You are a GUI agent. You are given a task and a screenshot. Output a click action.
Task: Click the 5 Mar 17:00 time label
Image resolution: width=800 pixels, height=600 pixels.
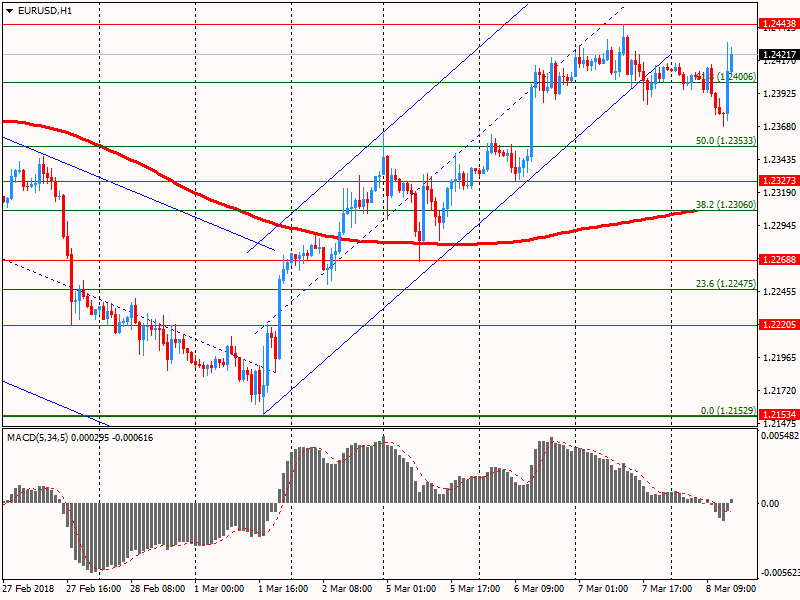475,588
